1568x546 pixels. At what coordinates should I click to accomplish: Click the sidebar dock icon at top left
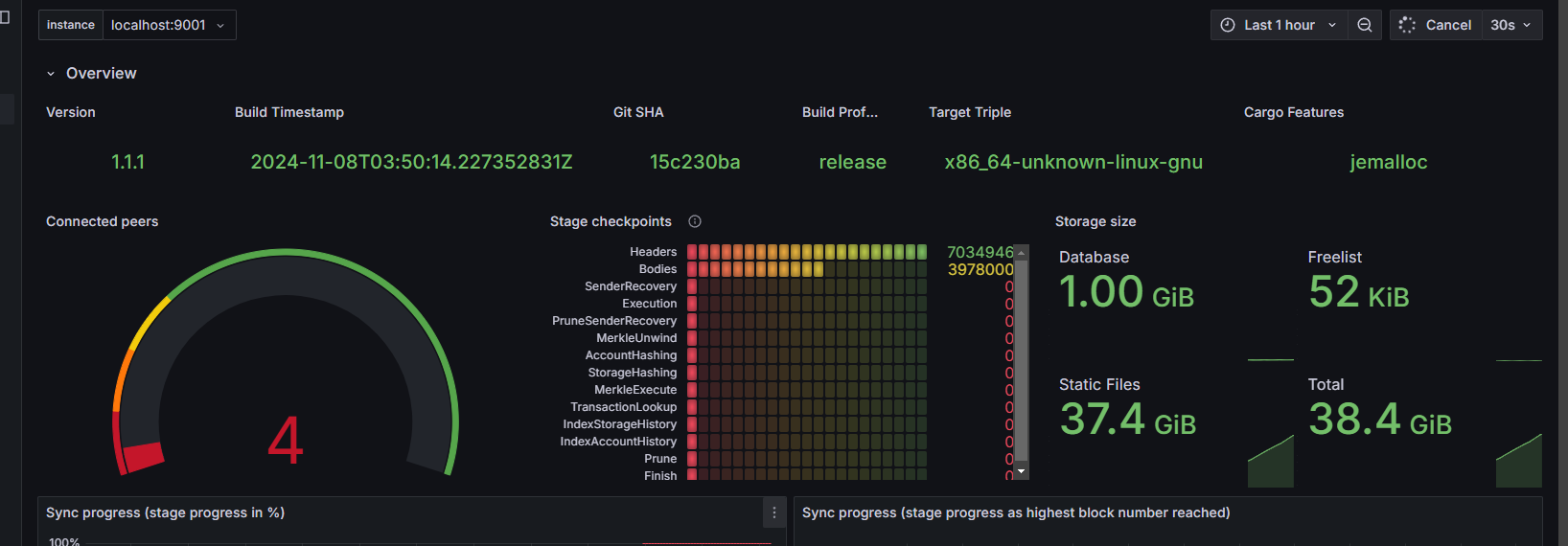[x=5, y=17]
